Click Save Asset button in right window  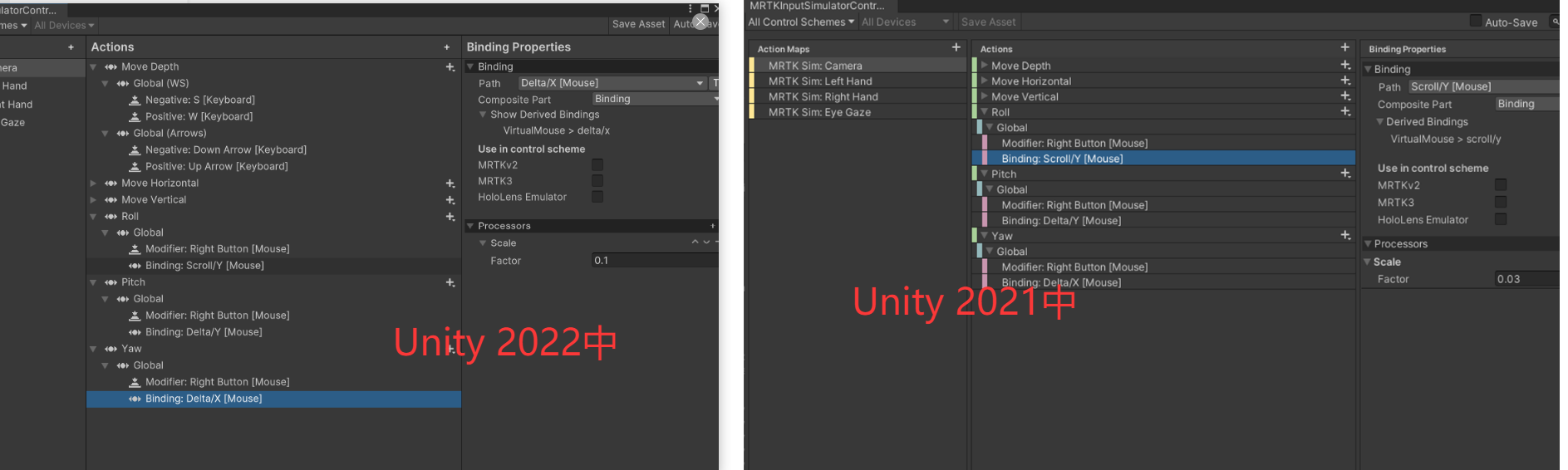coord(988,22)
